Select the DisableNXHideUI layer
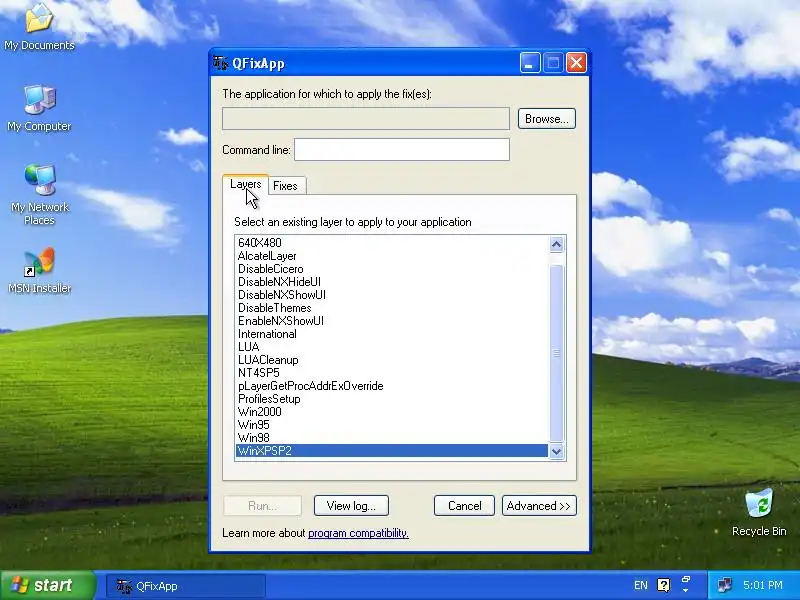Viewport: 800px width, 600px height. (392, 282)
